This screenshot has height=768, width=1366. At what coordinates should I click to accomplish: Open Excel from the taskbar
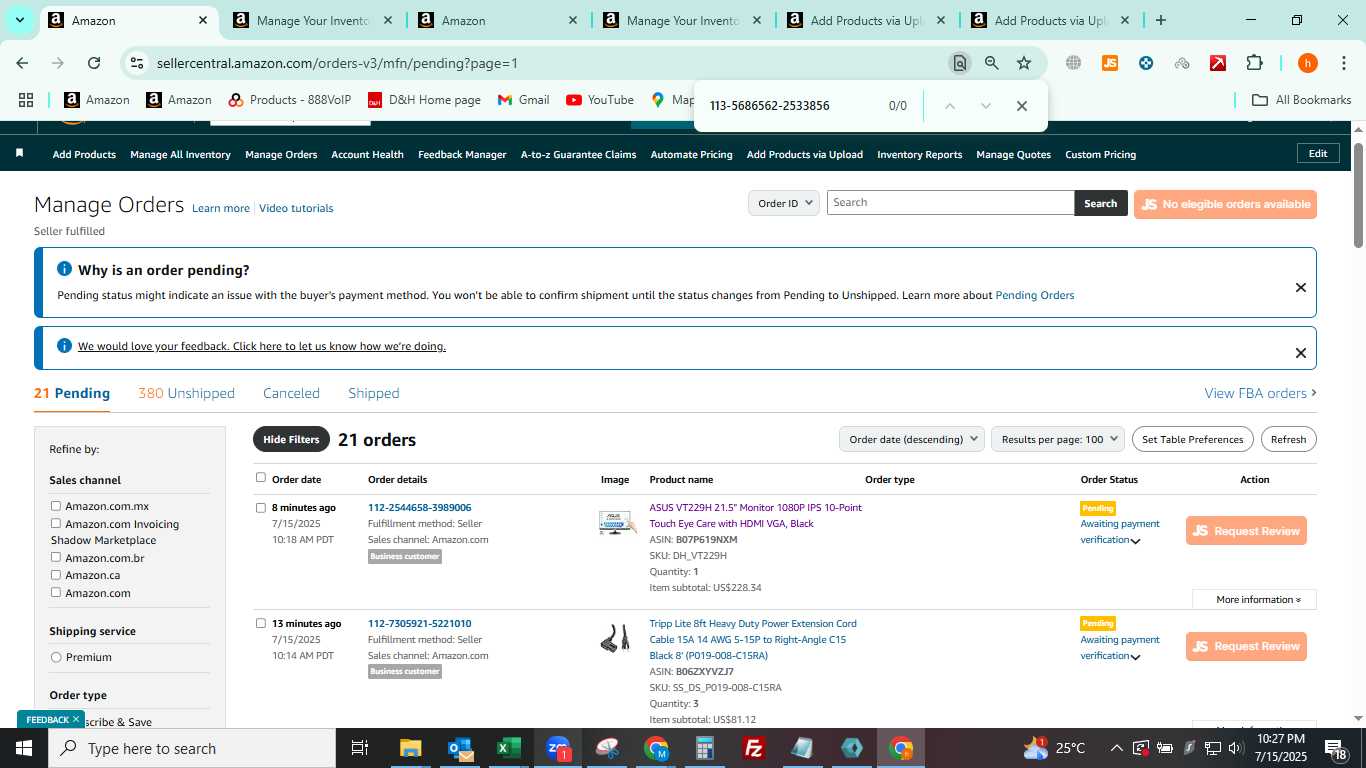(509, 748)
